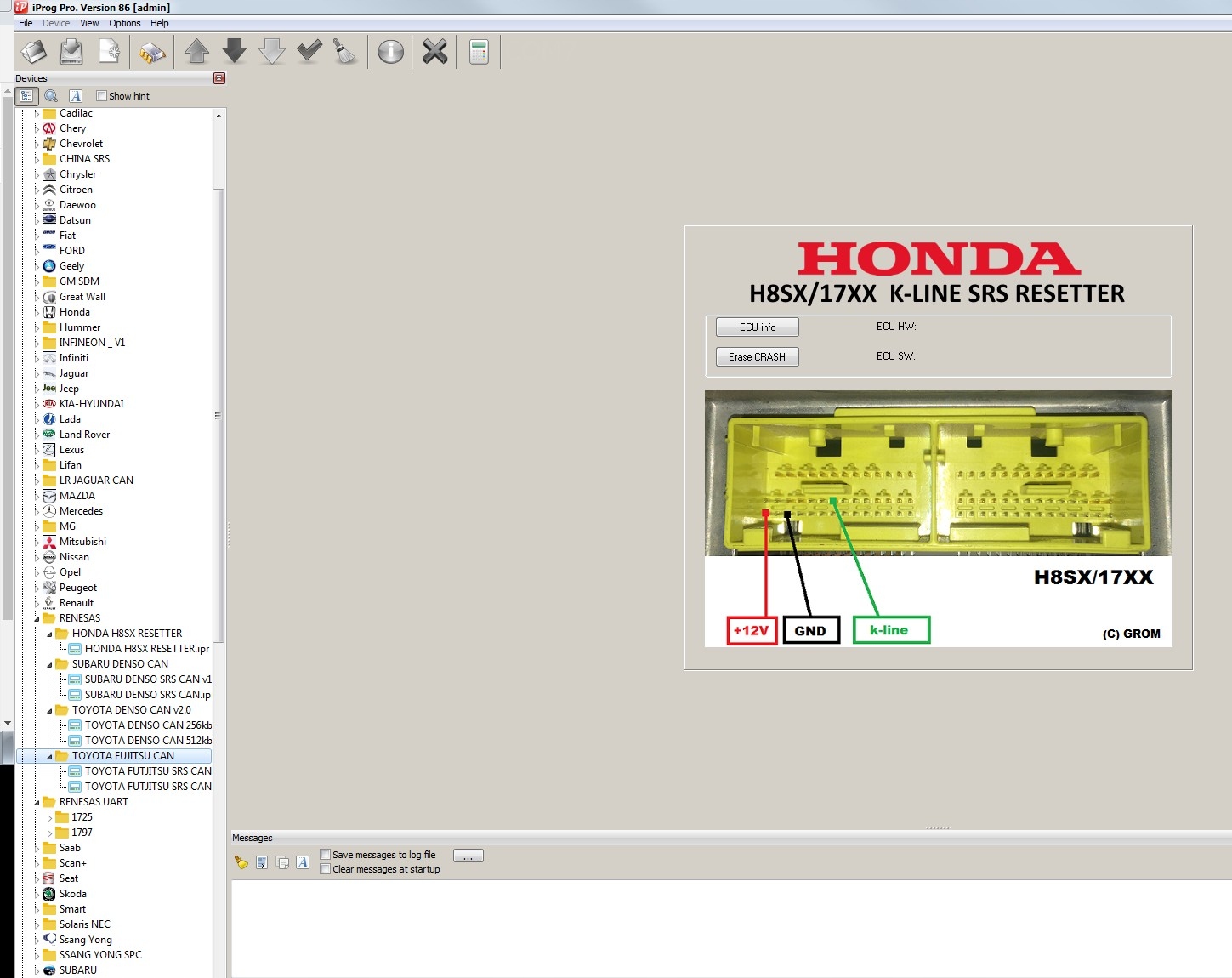The width and height of the screenshot is (1232, 978).
Task: Clear messages with the yellow broom icon
Action: tap(241, 862)
